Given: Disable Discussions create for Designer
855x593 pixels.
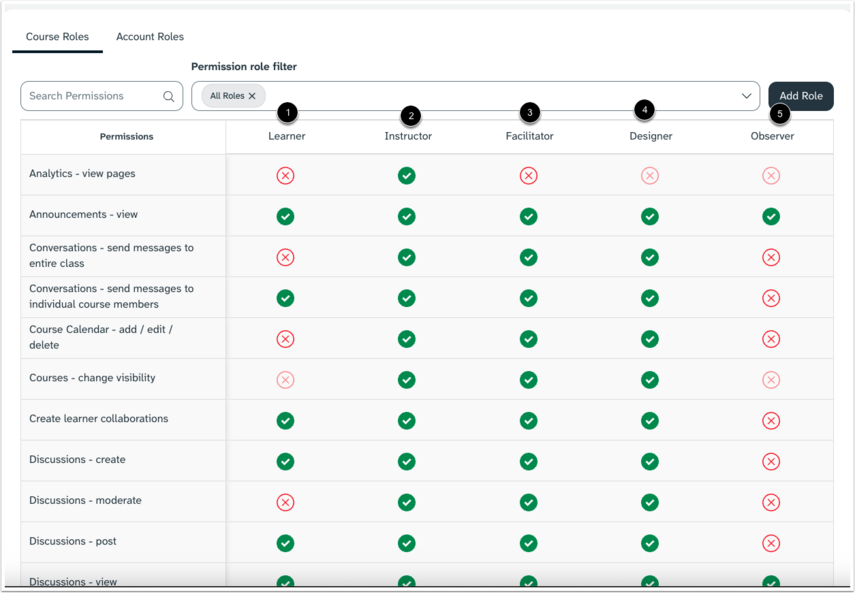Looking at the screenshot, I should pos(650,462).
